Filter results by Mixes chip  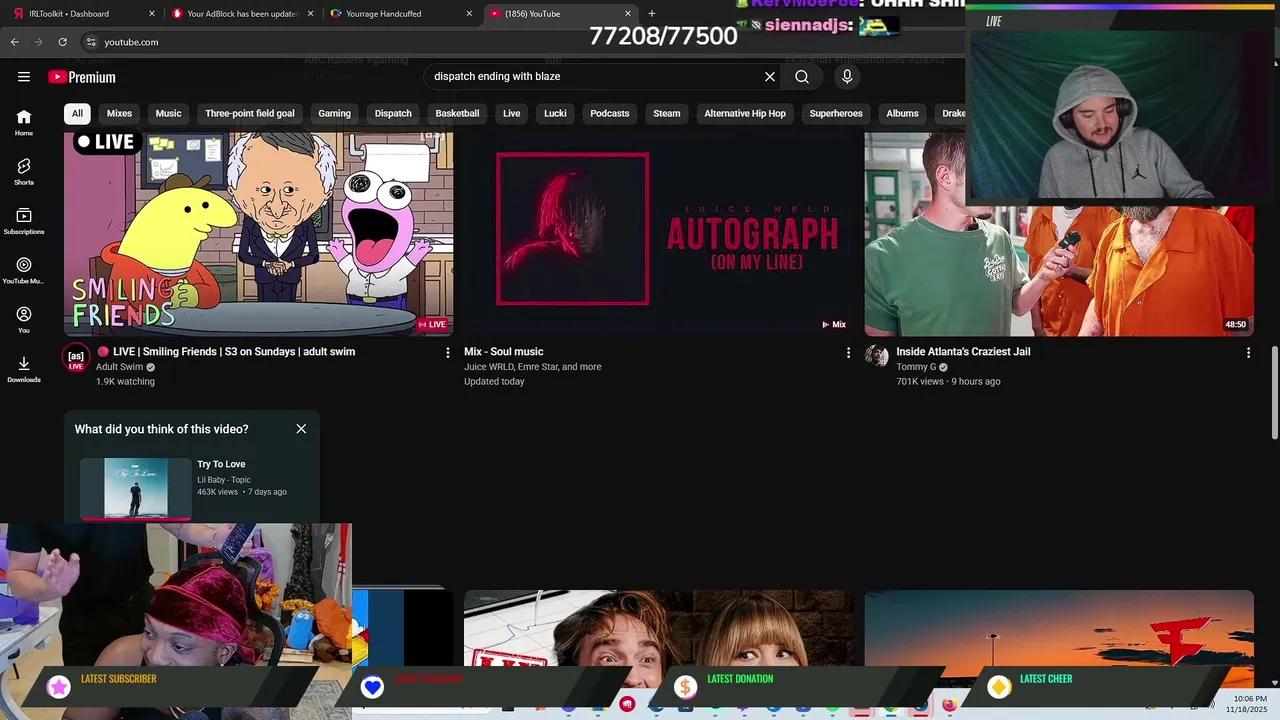point(119,113)
